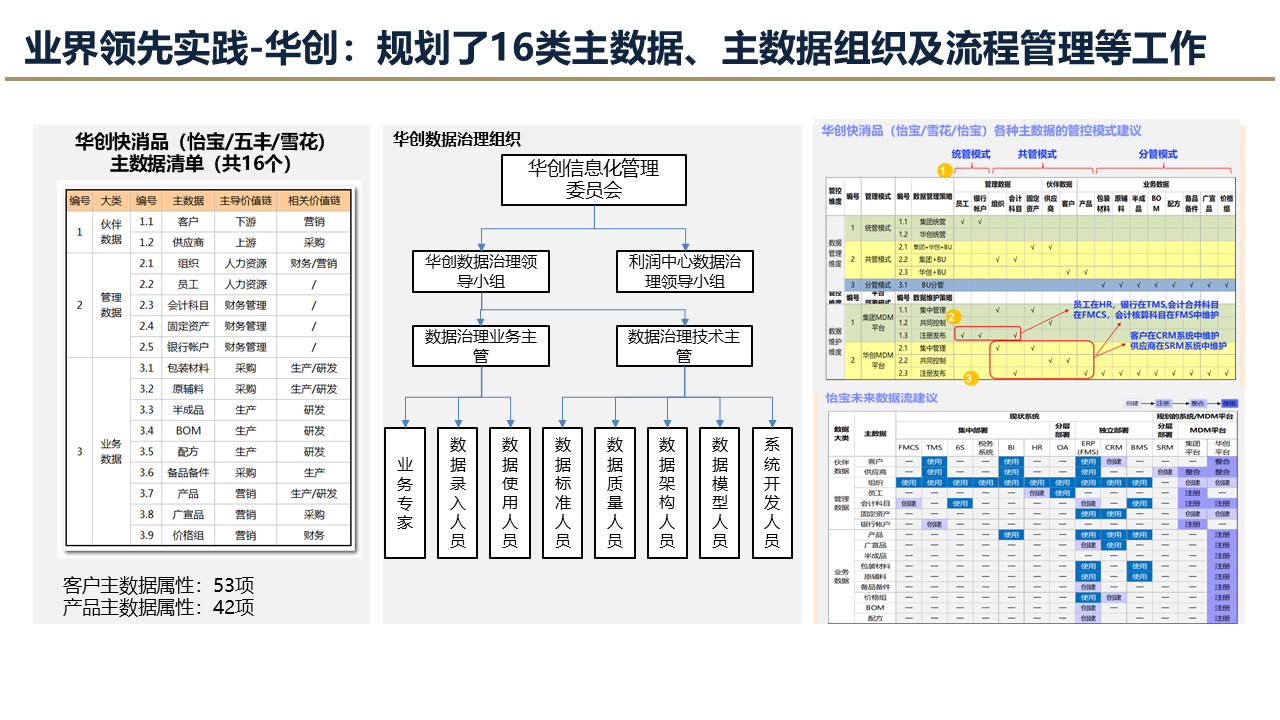This screenshot has height=720, width=1280.
Task: Click the 共管模式 label
Action: click(x=1037, y=155)
